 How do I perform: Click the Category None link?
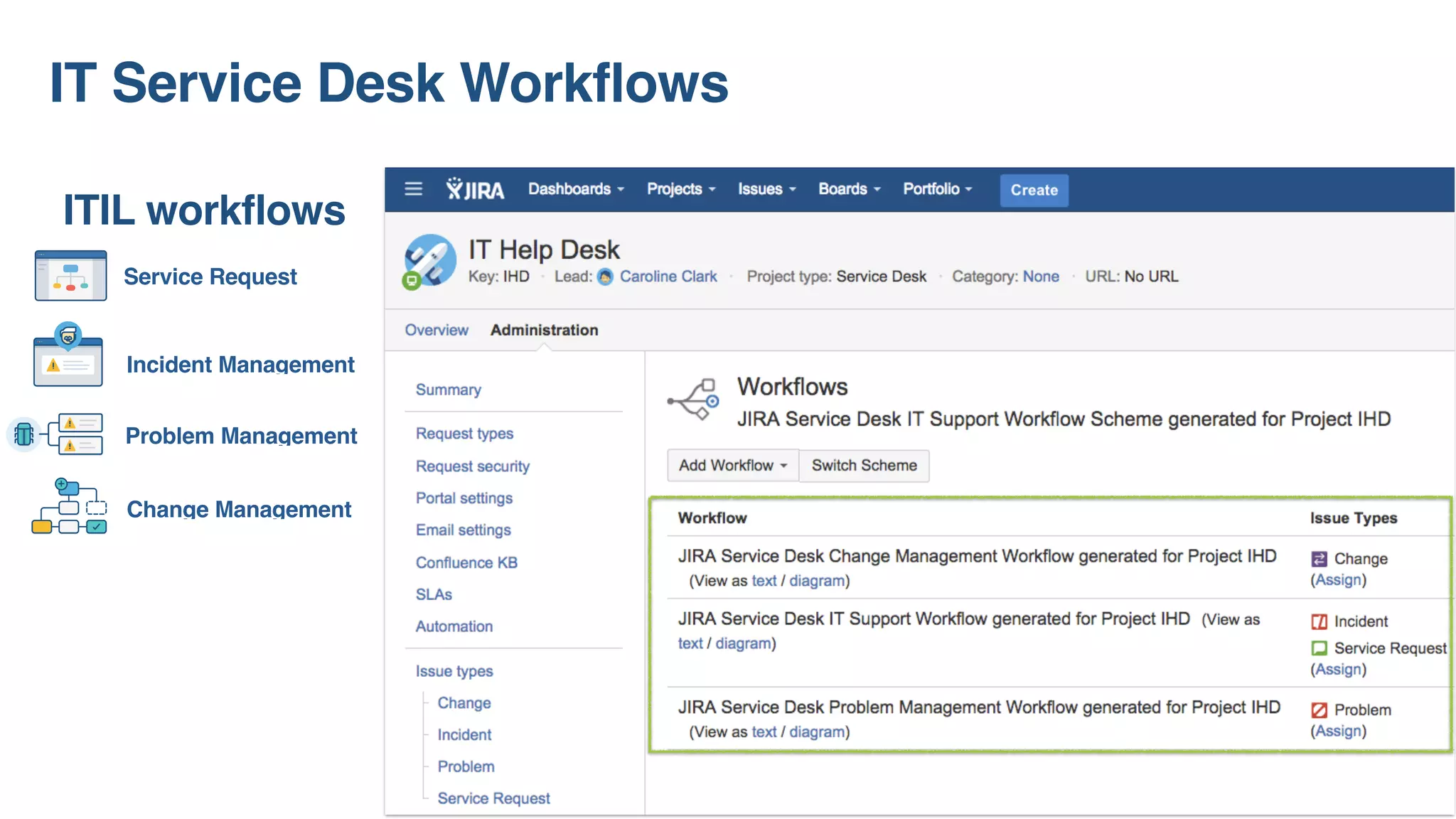coord(1041,277)
